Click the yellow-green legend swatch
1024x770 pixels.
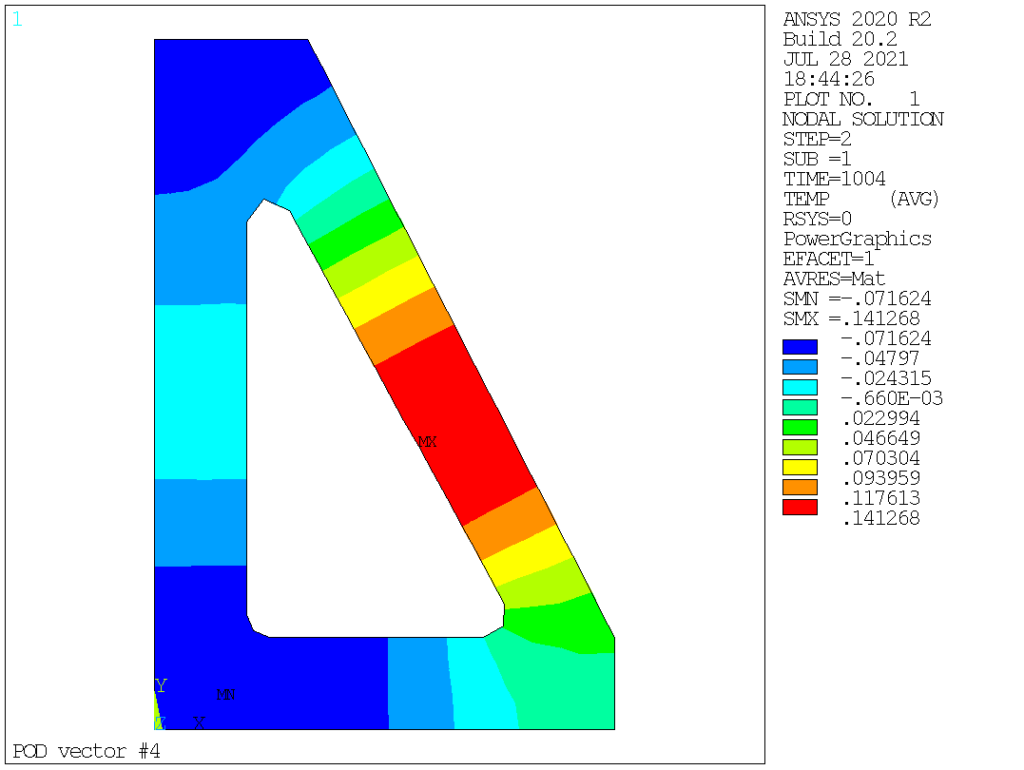800,447
